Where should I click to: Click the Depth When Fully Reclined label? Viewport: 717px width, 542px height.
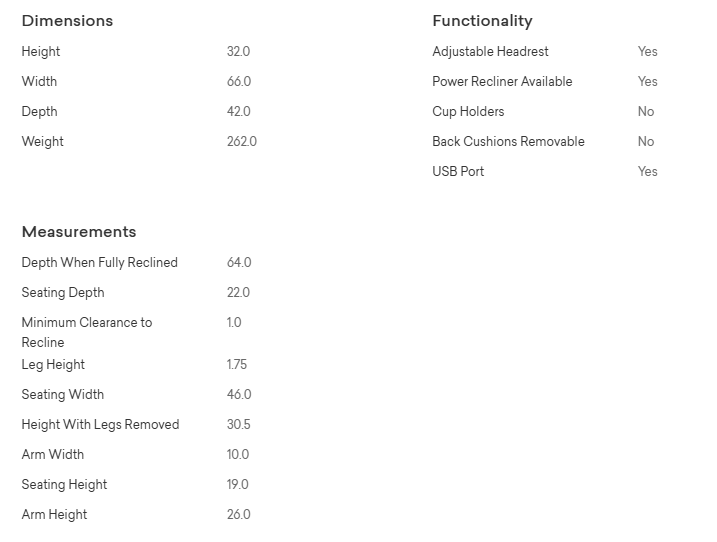100,263
